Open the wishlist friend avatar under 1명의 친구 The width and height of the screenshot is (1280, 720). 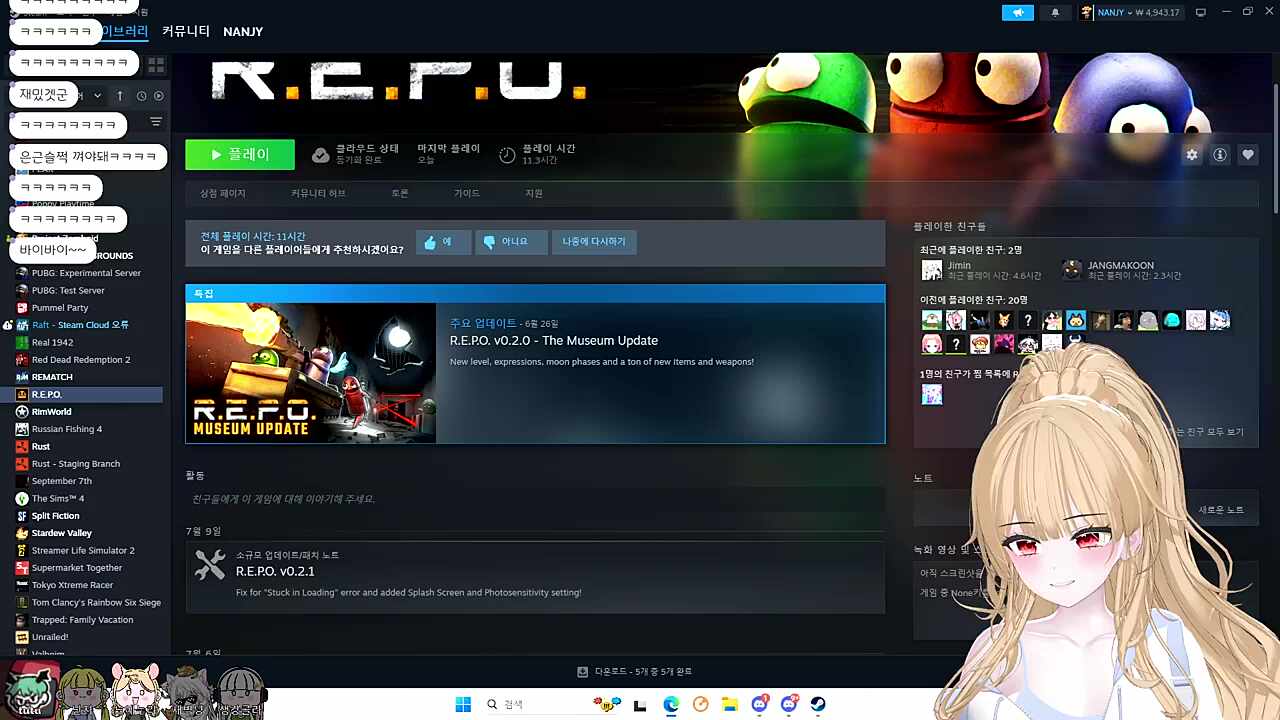pos(932,395)
